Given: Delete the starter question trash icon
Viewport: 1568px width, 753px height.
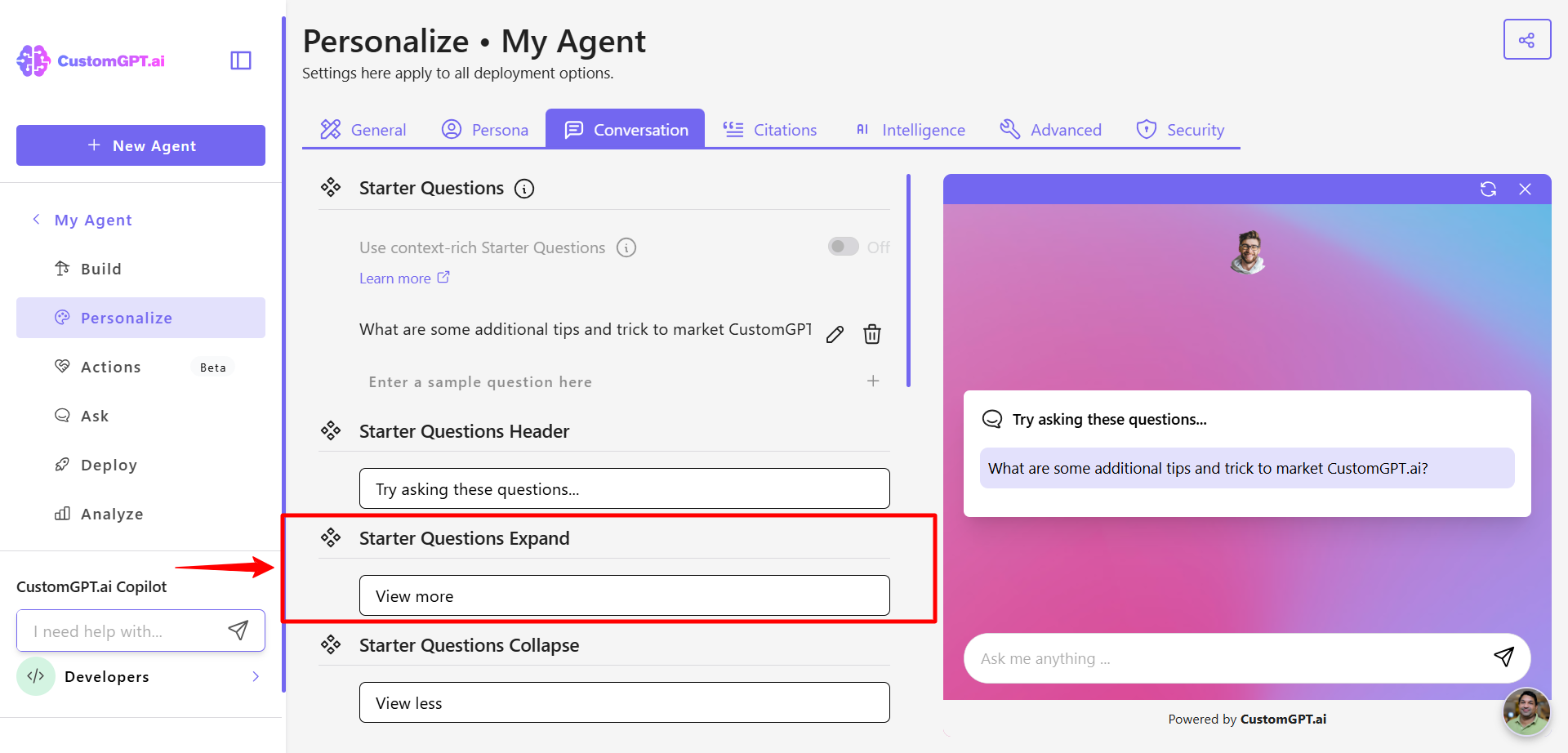Looking at the screenshot, I should (x=872, y=334).
